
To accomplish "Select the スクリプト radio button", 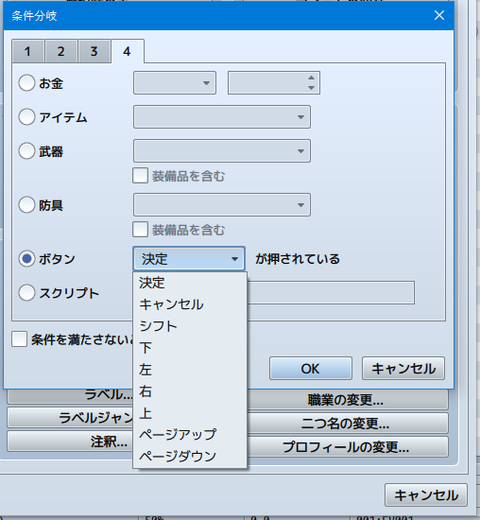I will (x=27, y=293).
